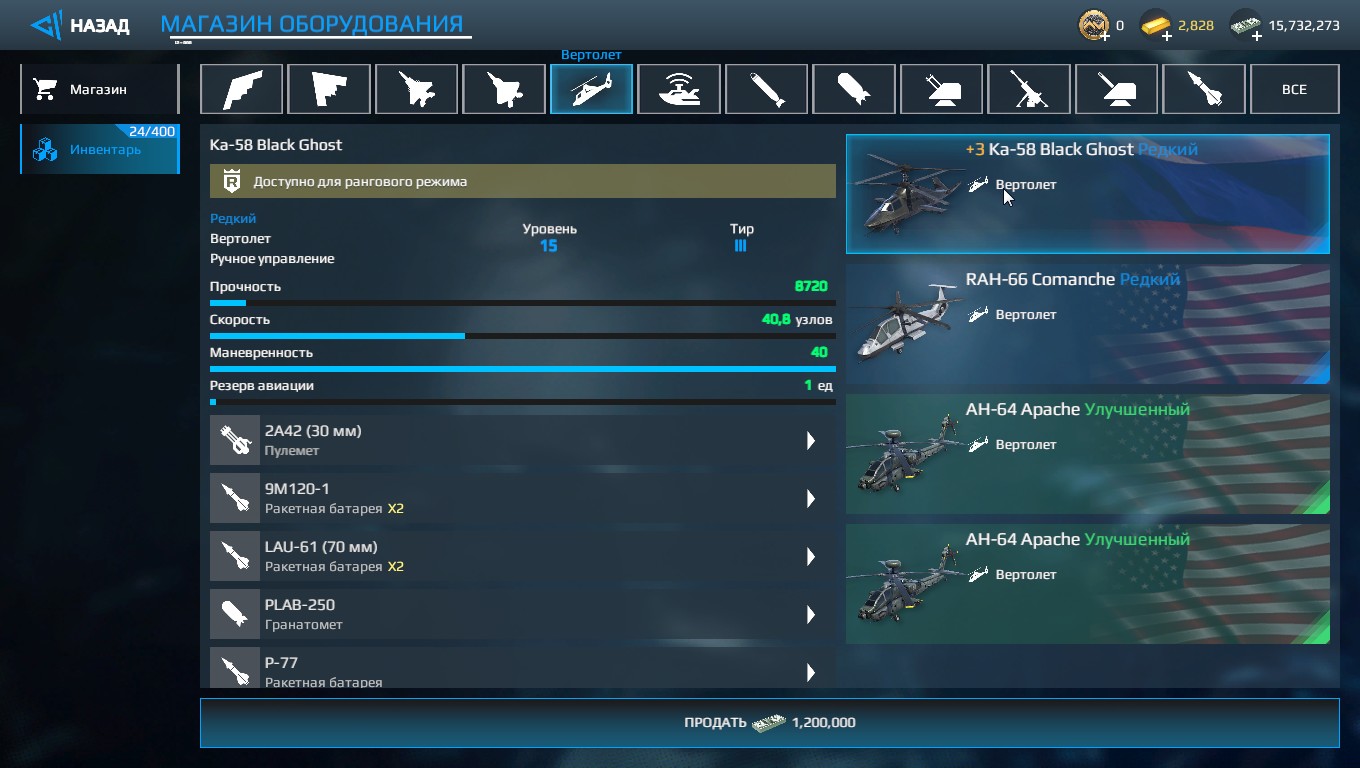Viewport: 1360px width, 768px height.
Task: Select the first AH-64 Apache card
Action: click(x=1088, y=454)
